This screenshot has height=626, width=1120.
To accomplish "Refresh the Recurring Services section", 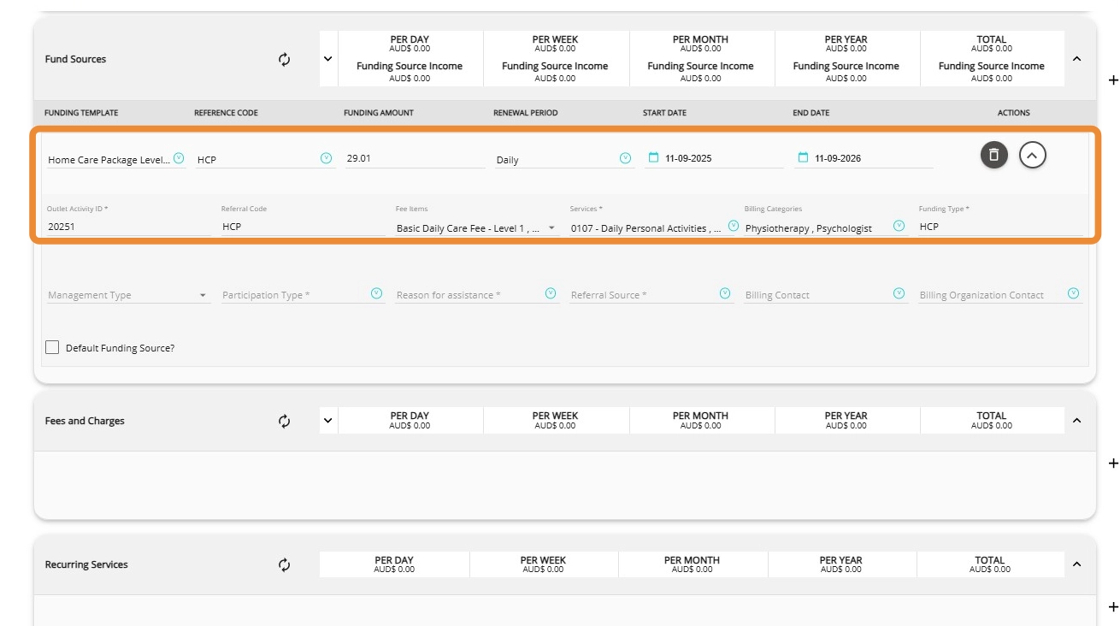I will click(284, 565).
